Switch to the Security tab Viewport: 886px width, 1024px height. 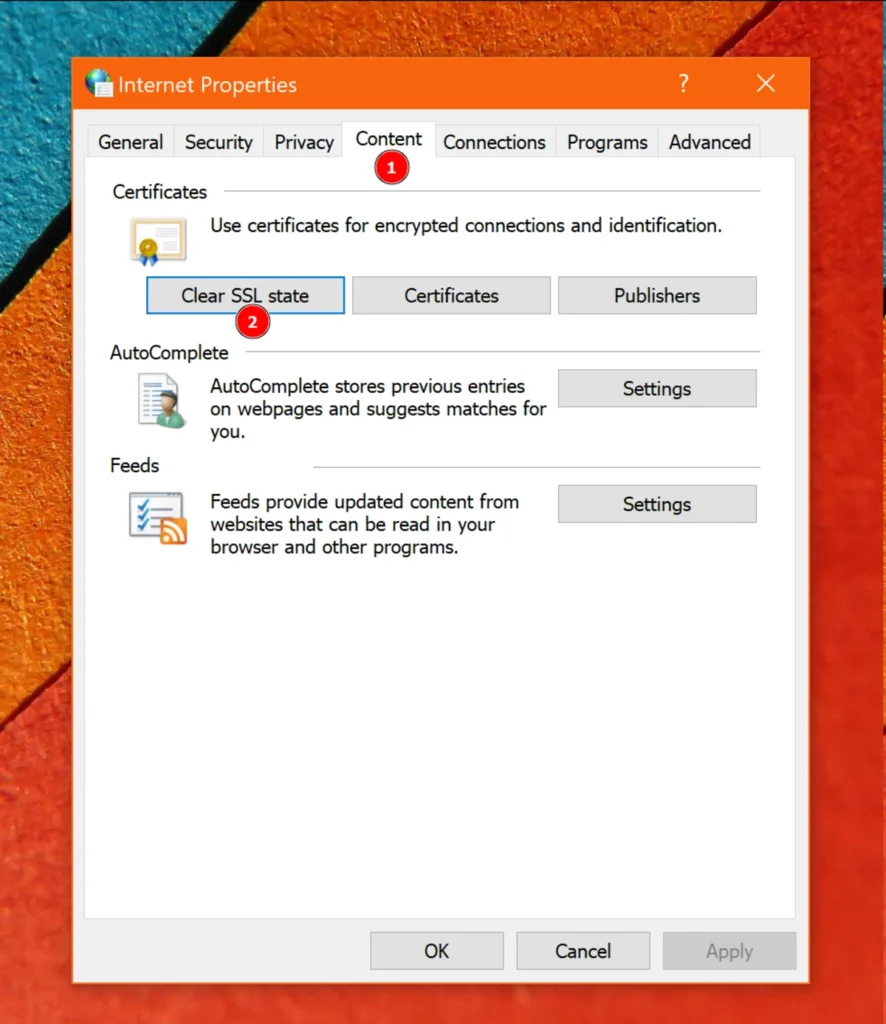pos(218,142)
